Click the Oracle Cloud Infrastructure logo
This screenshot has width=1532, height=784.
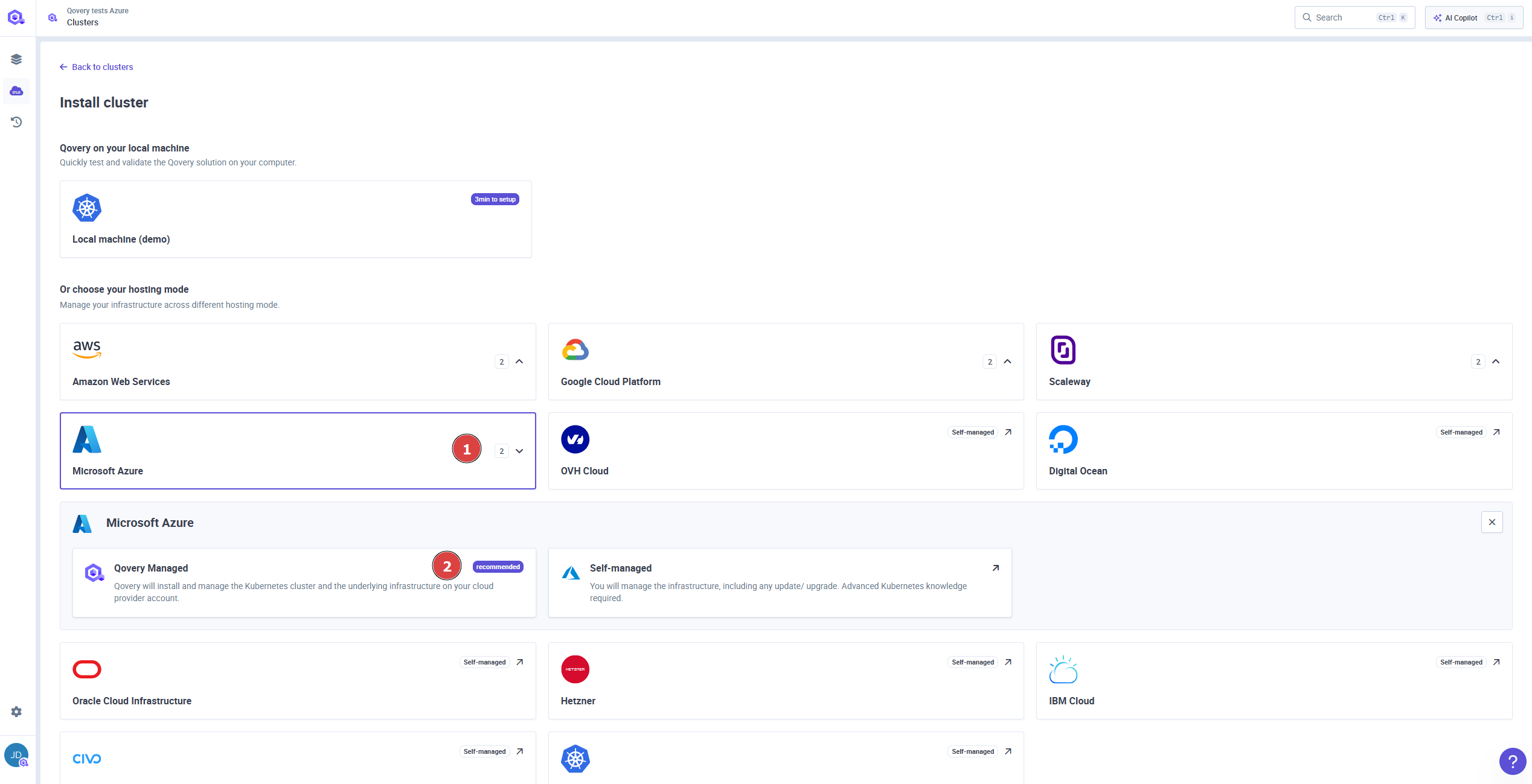click(87, 669)
